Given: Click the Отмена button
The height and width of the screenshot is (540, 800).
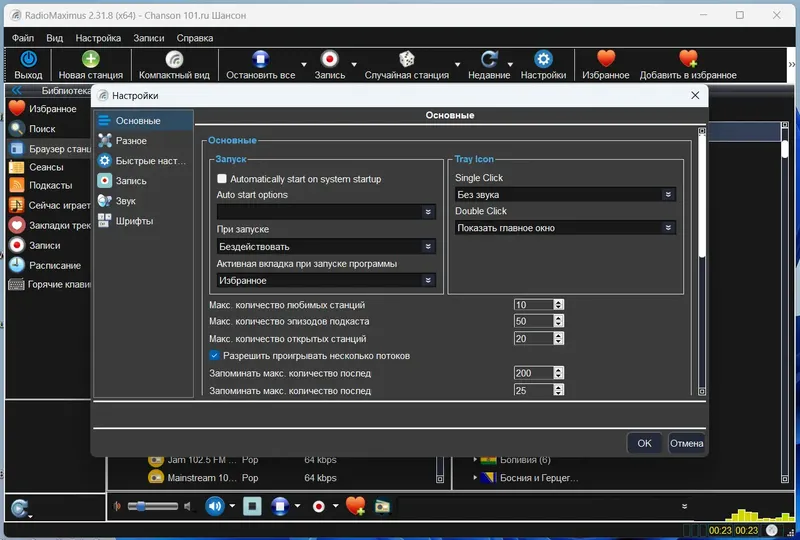Looking at the screenshot, I should coord(686,443).
